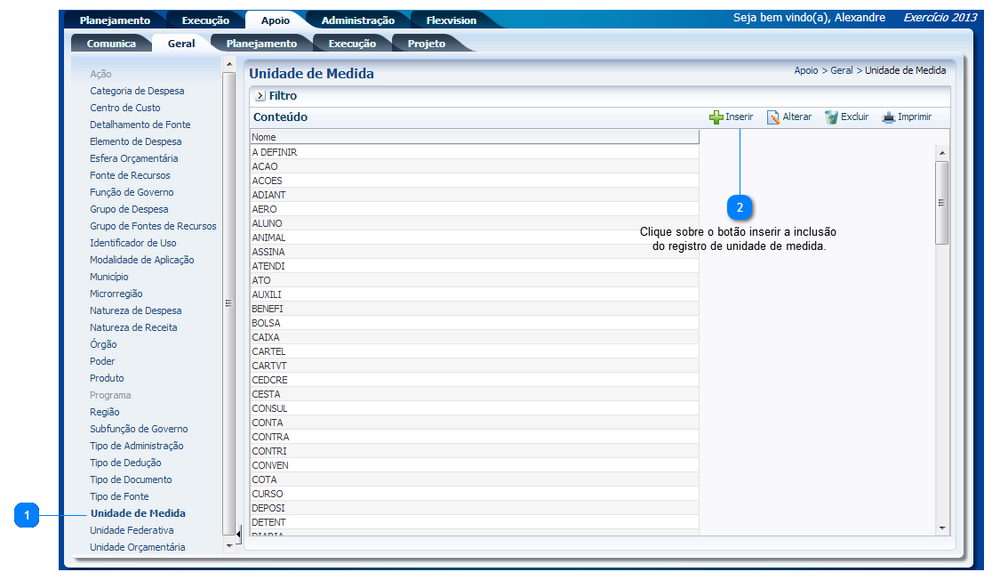This screenshot has height=580, width=1000.
Task: Click the green plus Inserir icon
Action: click(x=716, y=117)
